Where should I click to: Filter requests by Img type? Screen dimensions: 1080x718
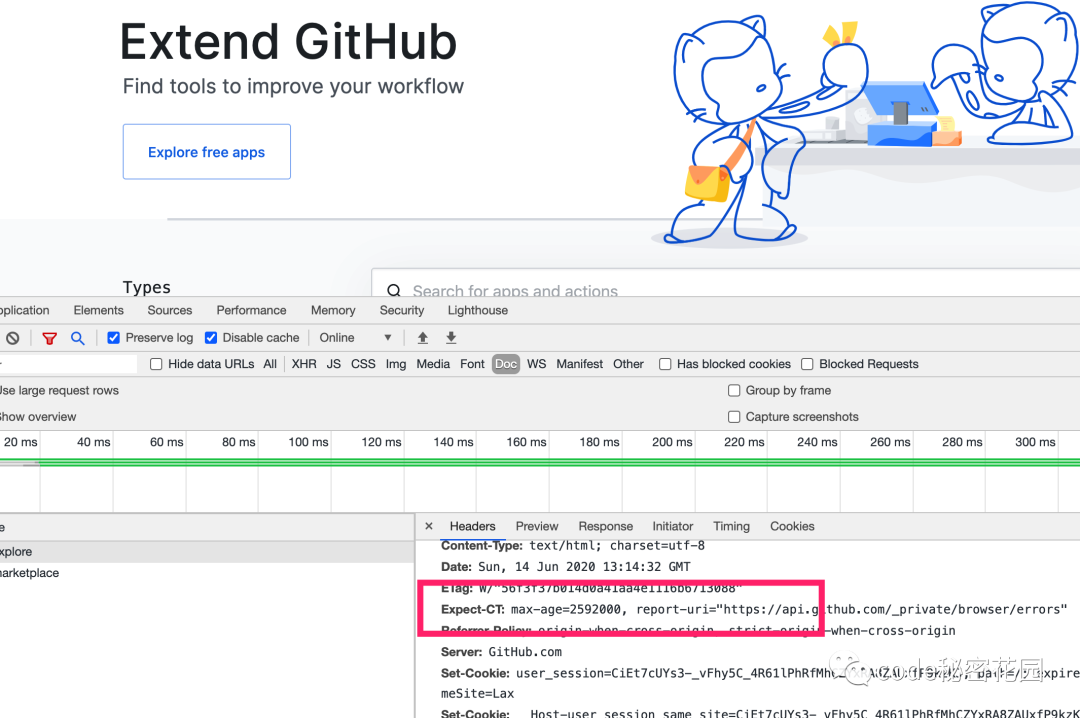pos(395,364)
